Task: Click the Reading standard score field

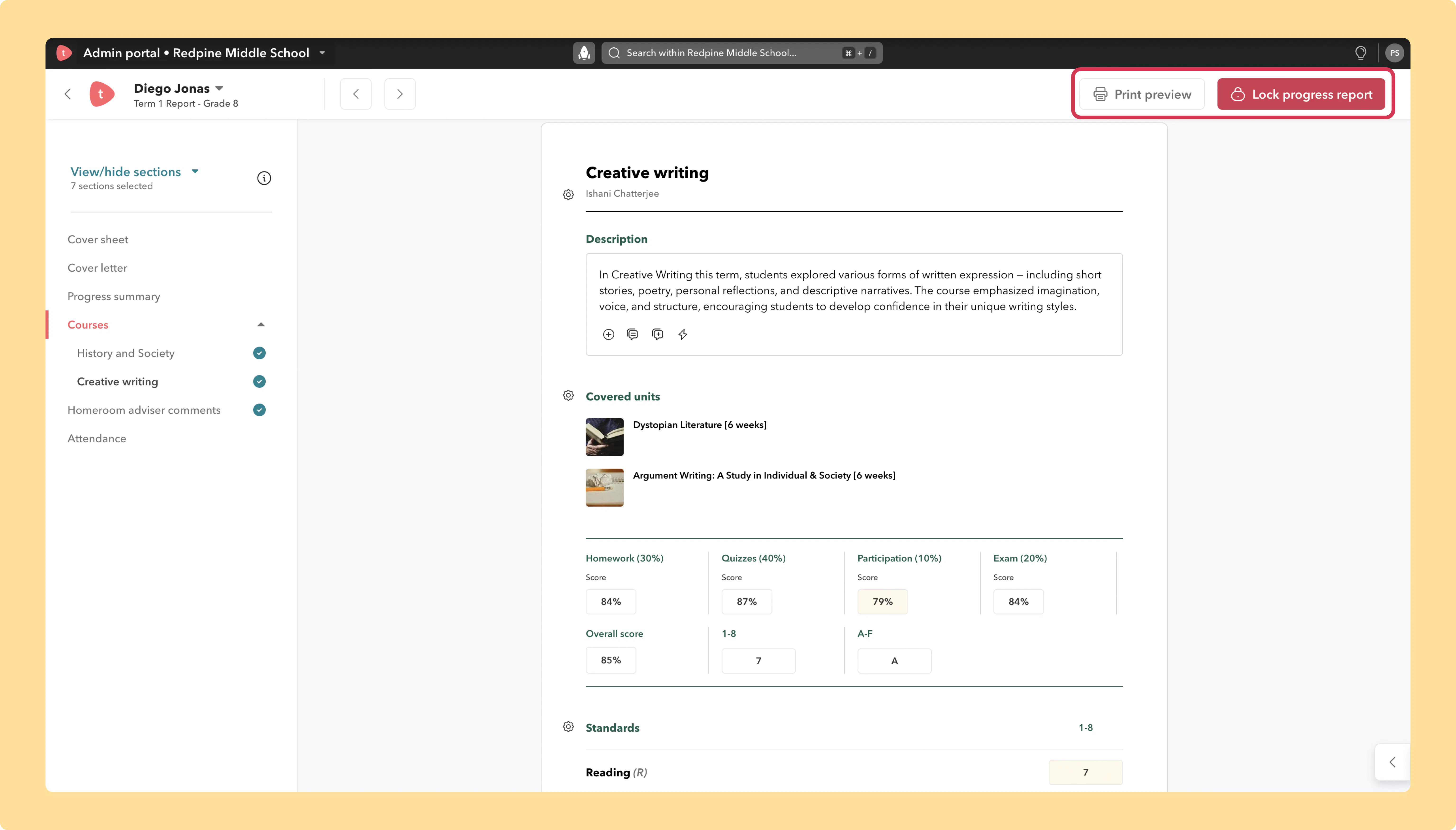Action: tap(1085, 772)
